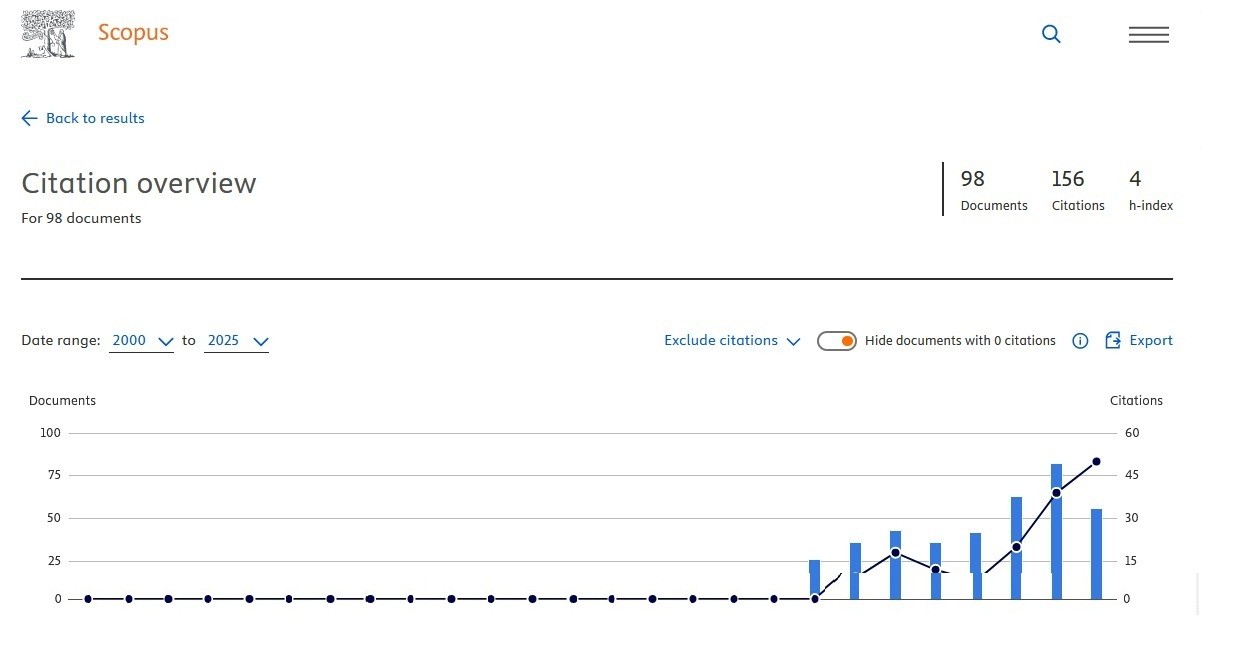Image resolution: width=1258 pixels, height=656 pixels.
Task: Open the start year 2000 dropdown
Action: tap(142, 341)
